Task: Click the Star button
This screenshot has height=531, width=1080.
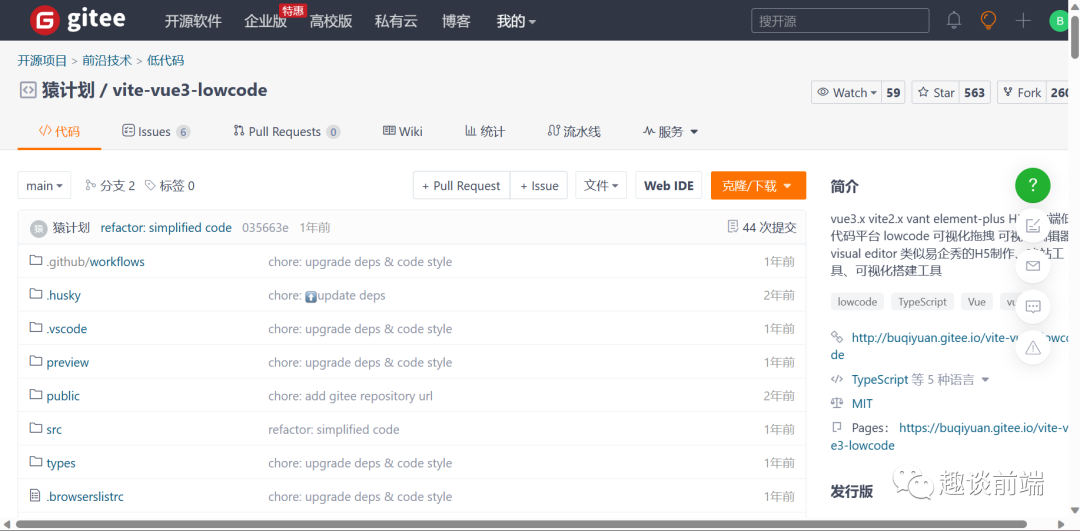Action: [x=935, y=92]
